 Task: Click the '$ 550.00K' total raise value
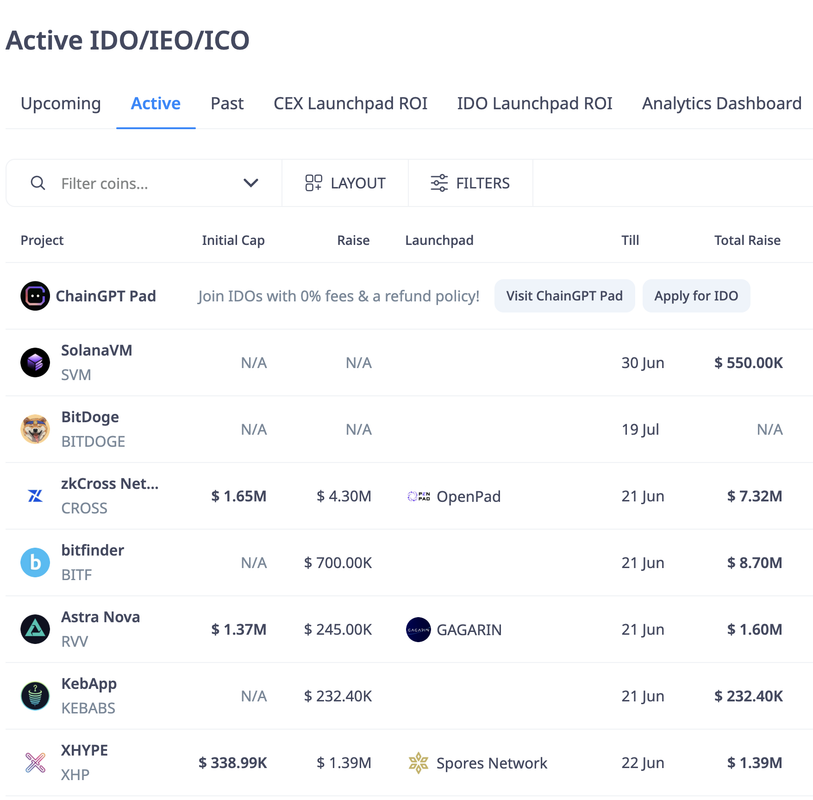(x=748, y=363)
